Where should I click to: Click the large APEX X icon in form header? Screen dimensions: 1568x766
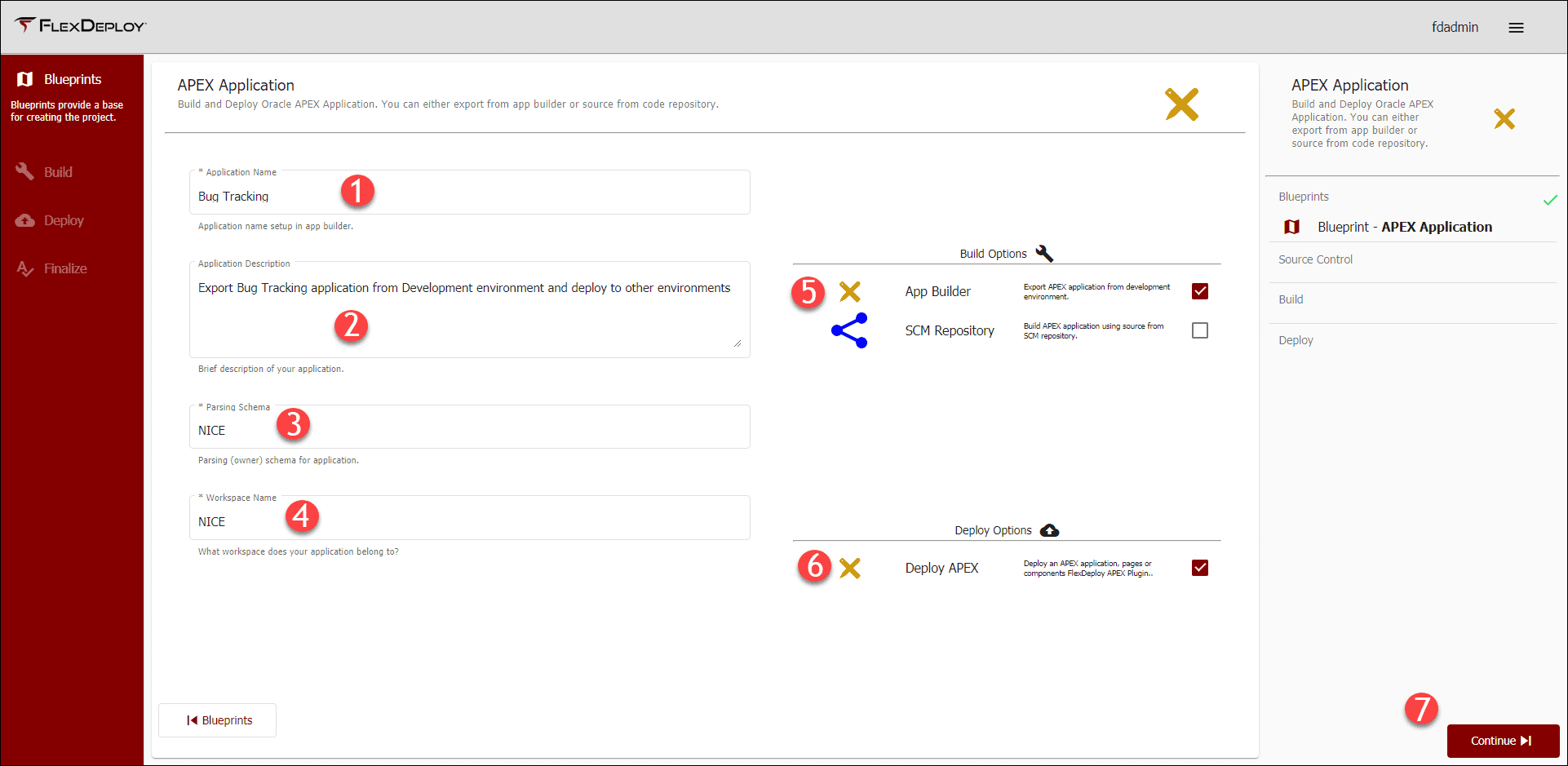1181,104
